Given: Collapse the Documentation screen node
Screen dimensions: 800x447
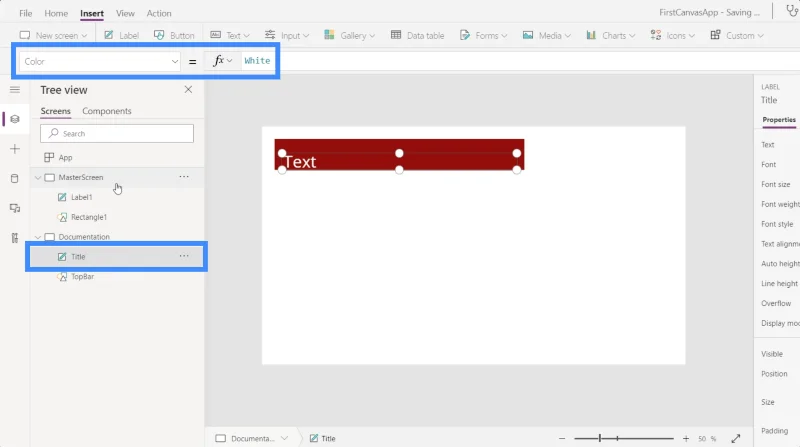Looking at the screenshot, I should [38, 237].
